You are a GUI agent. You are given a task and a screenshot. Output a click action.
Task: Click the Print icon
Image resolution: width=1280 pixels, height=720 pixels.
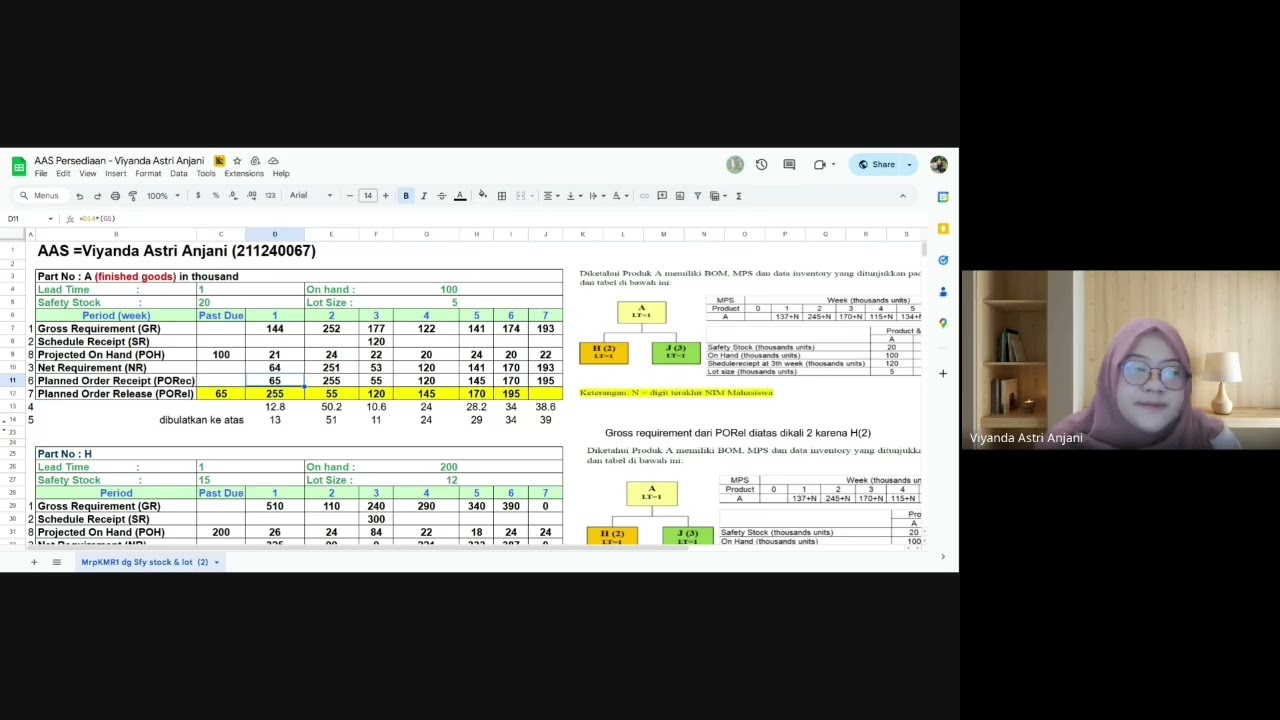tap(115, 196)
